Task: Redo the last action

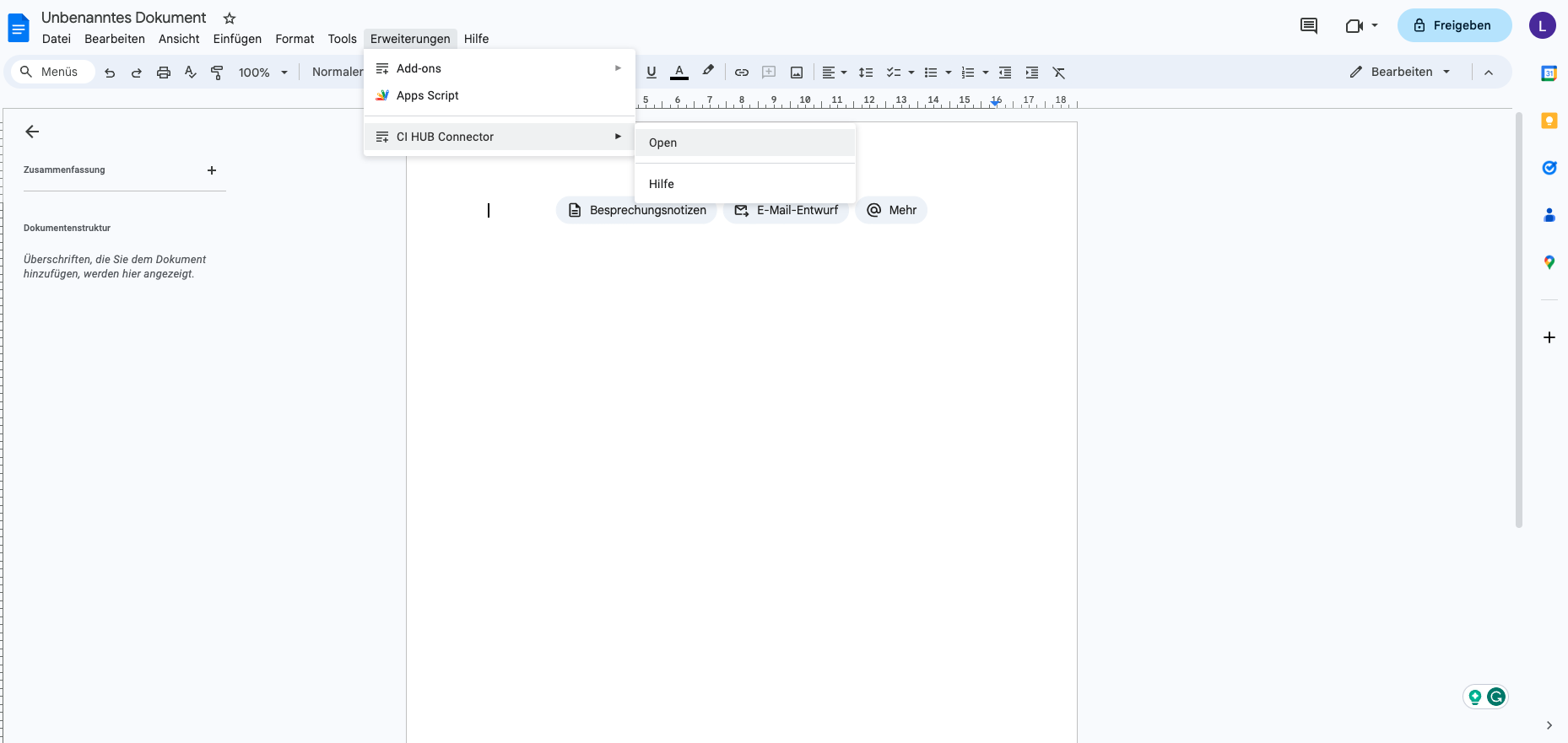Action: tap(137, 73)
